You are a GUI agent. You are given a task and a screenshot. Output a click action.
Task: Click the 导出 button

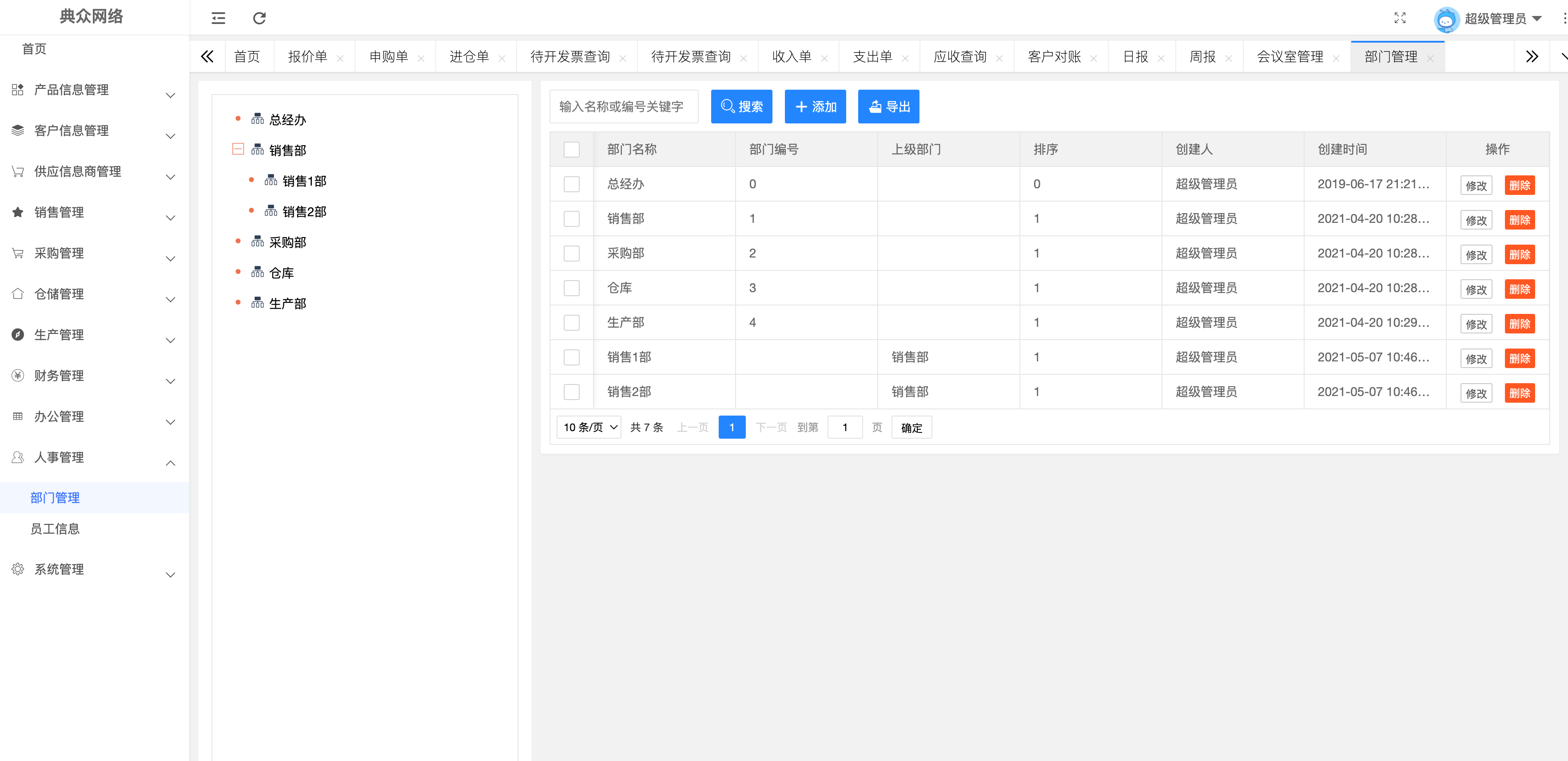click(889, 107)
